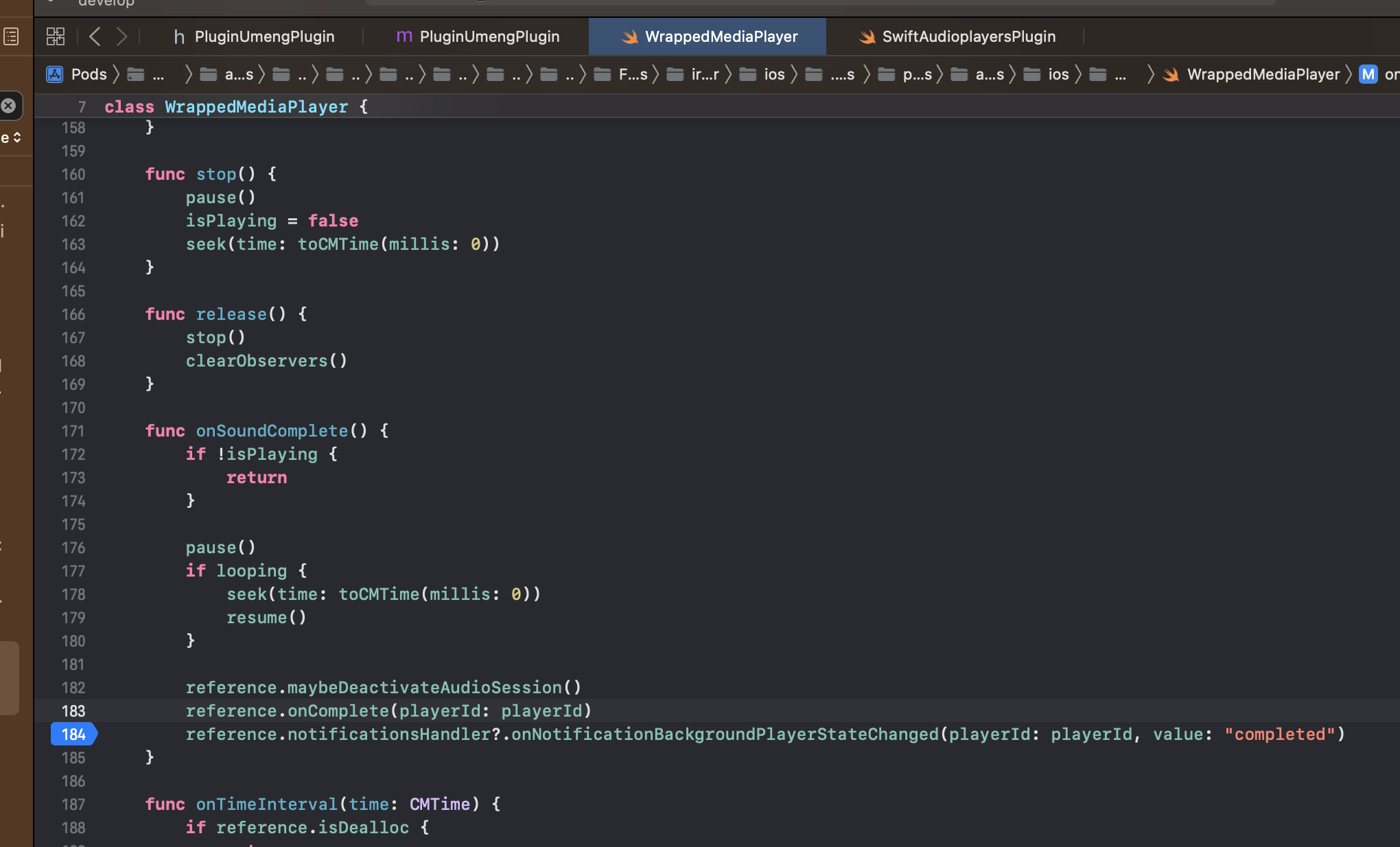Click the first folder icon in the breadcrumb bar
Screen dimensions: 1400x847
click(x=135, y=73)
